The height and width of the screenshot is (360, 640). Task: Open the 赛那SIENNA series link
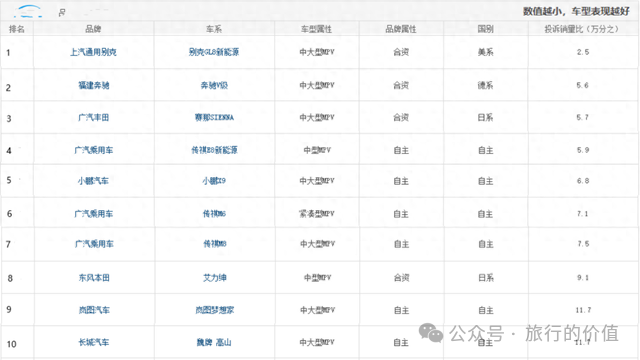(x=214, y=117)
